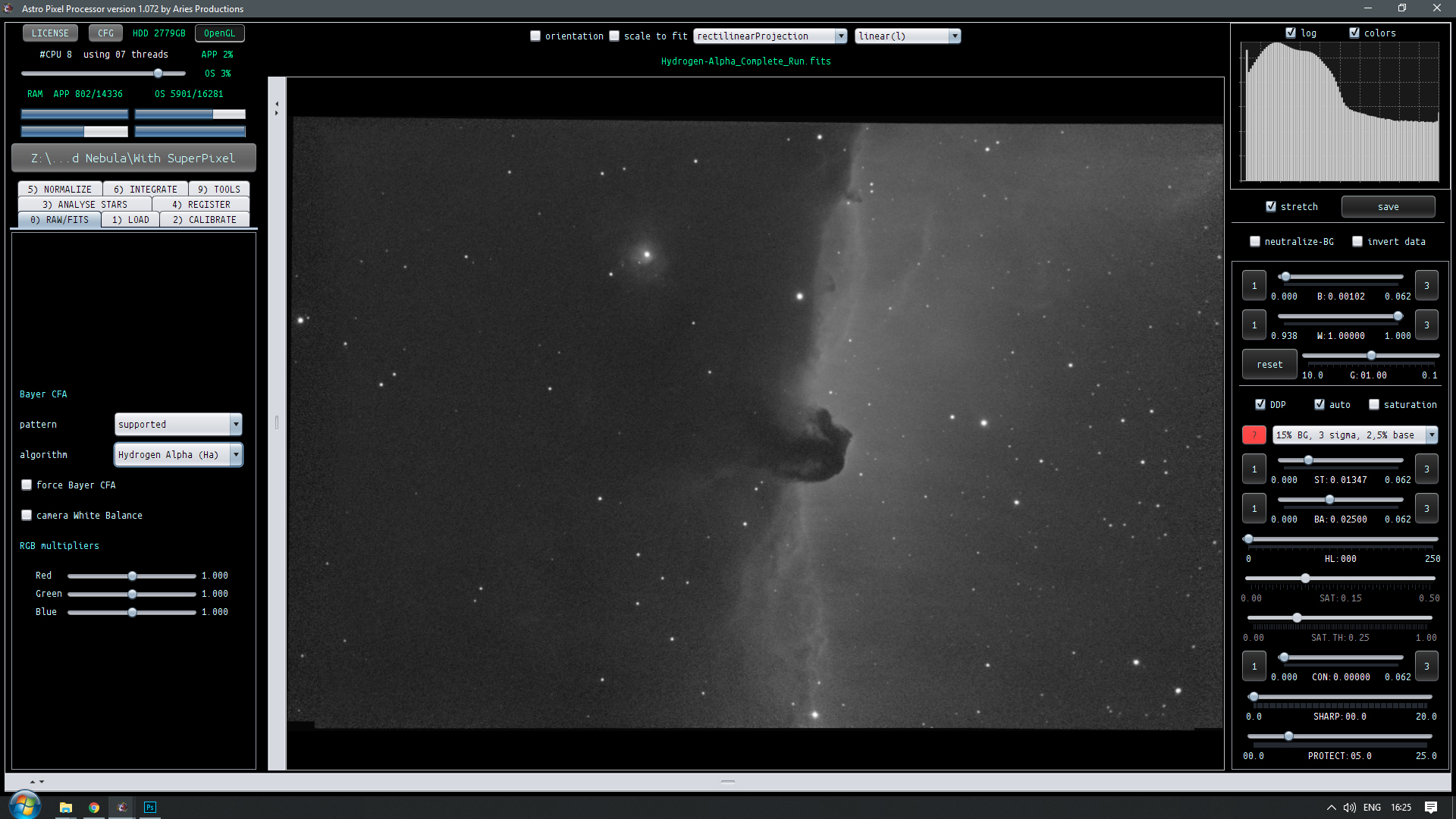
Task: Open Photoshop from the taskbar
Action: [x=150, y=808]
